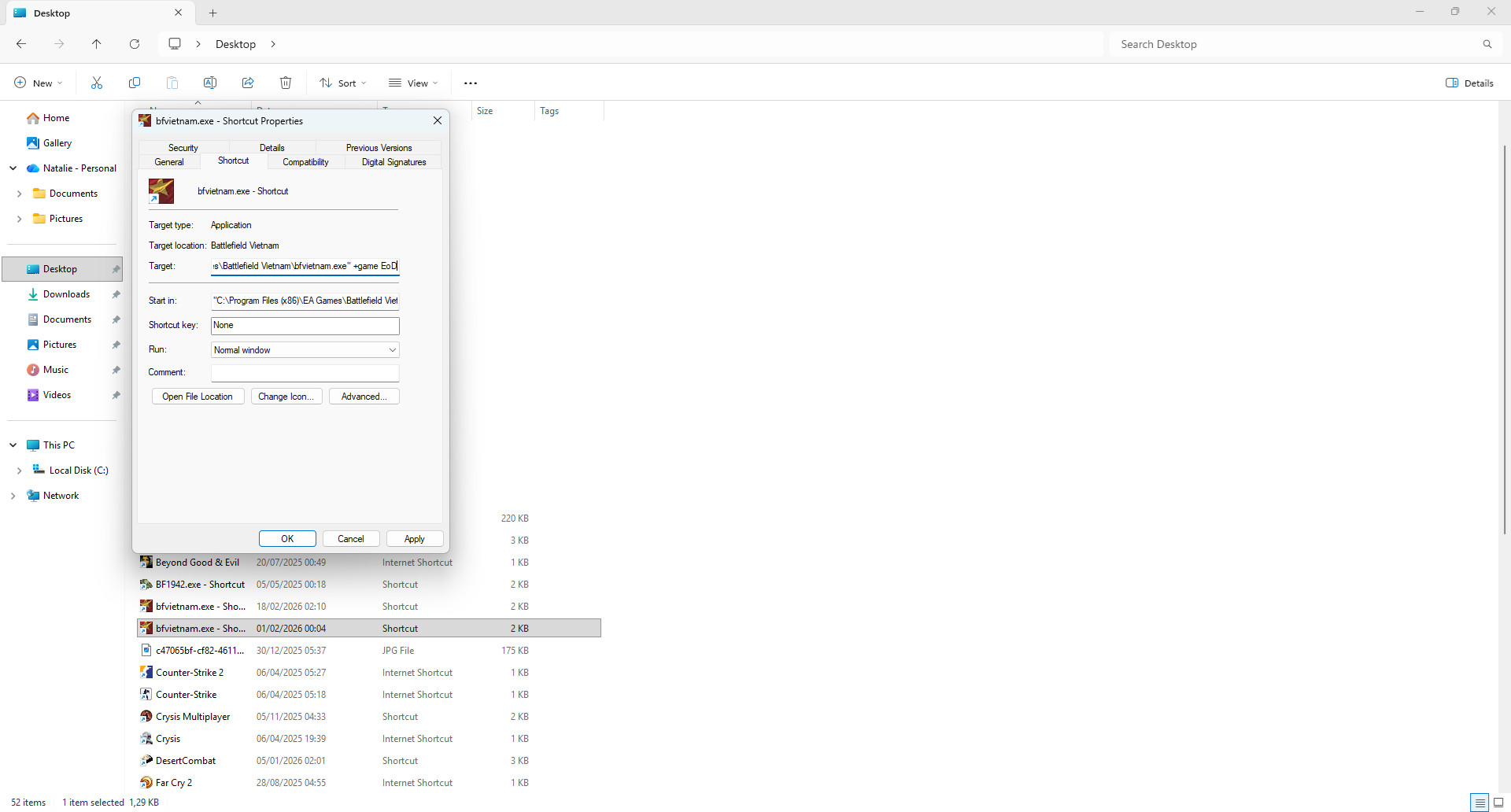Navigate up one folder level
Viewport: 1511px width, 812px height.
[x=97, y=44]
